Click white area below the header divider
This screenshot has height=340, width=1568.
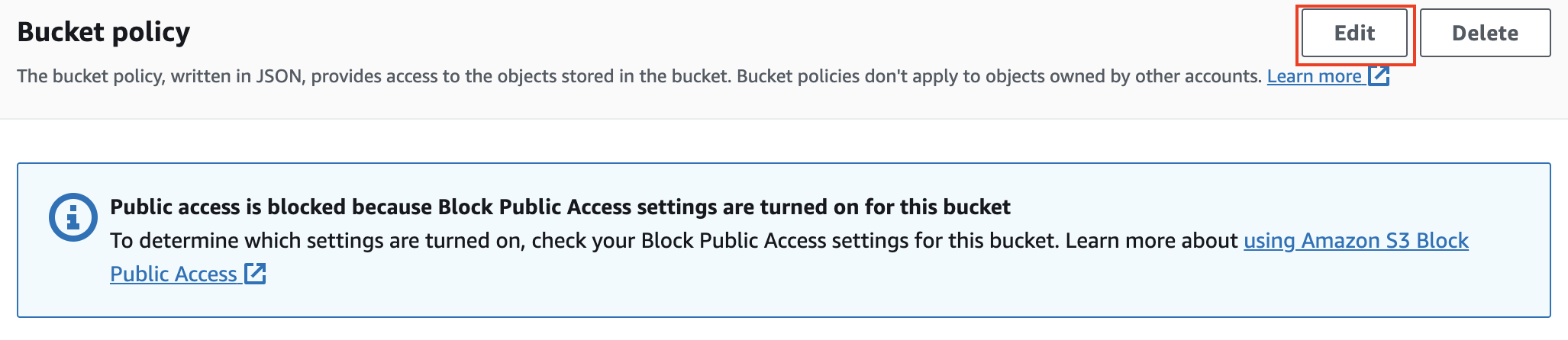(763, 141)
